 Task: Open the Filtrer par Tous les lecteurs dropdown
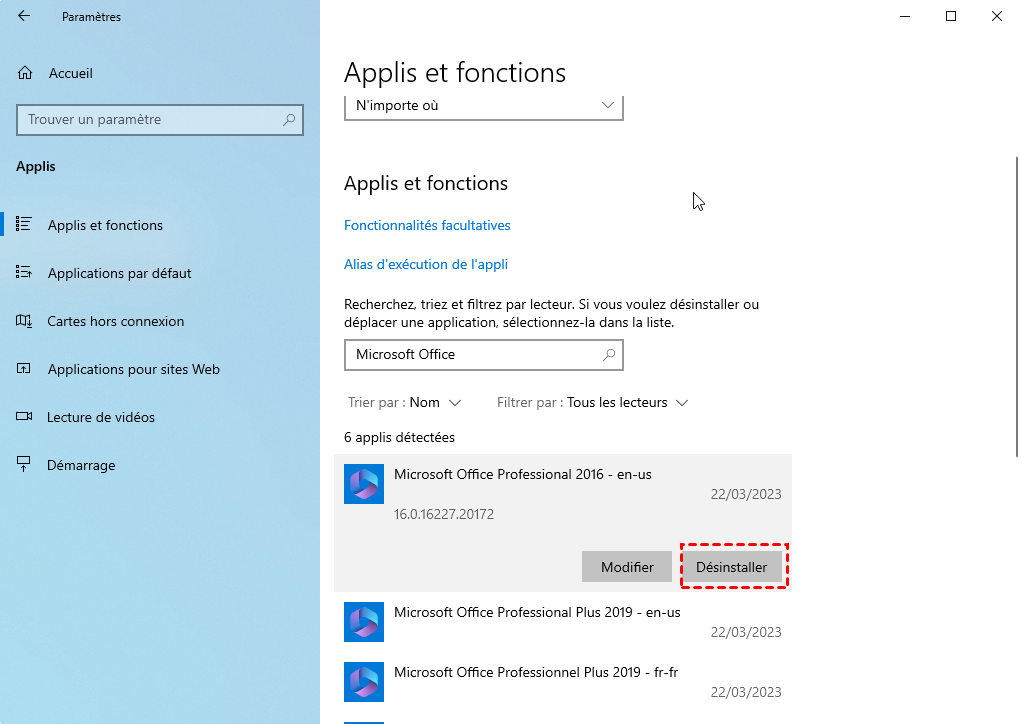click(x=628, y=403)
